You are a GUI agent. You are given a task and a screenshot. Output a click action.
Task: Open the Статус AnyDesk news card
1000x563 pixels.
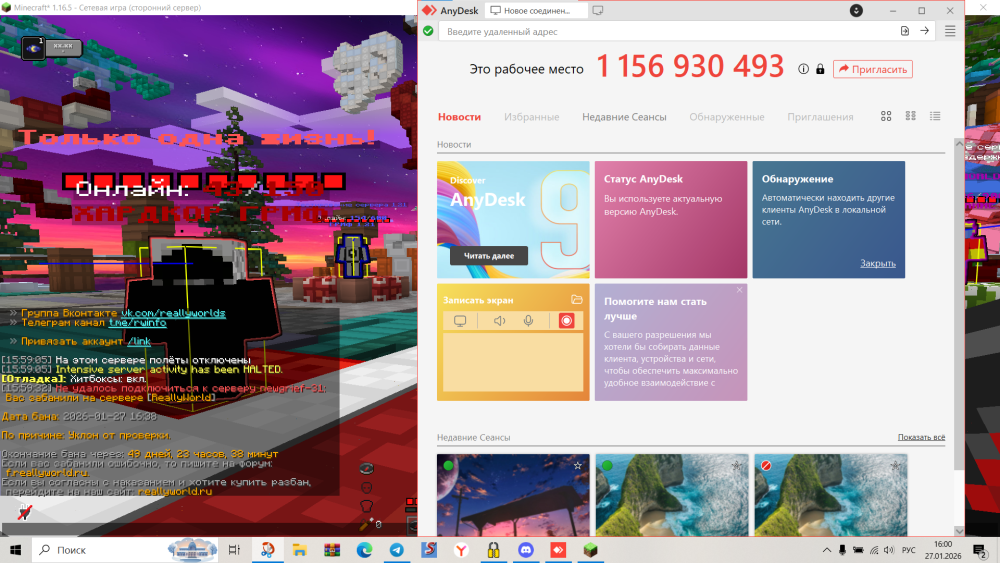point(671,219)
